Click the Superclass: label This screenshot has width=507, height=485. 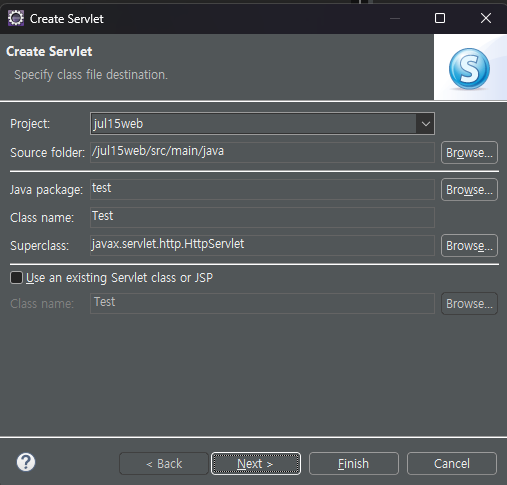tap(39, 246)
